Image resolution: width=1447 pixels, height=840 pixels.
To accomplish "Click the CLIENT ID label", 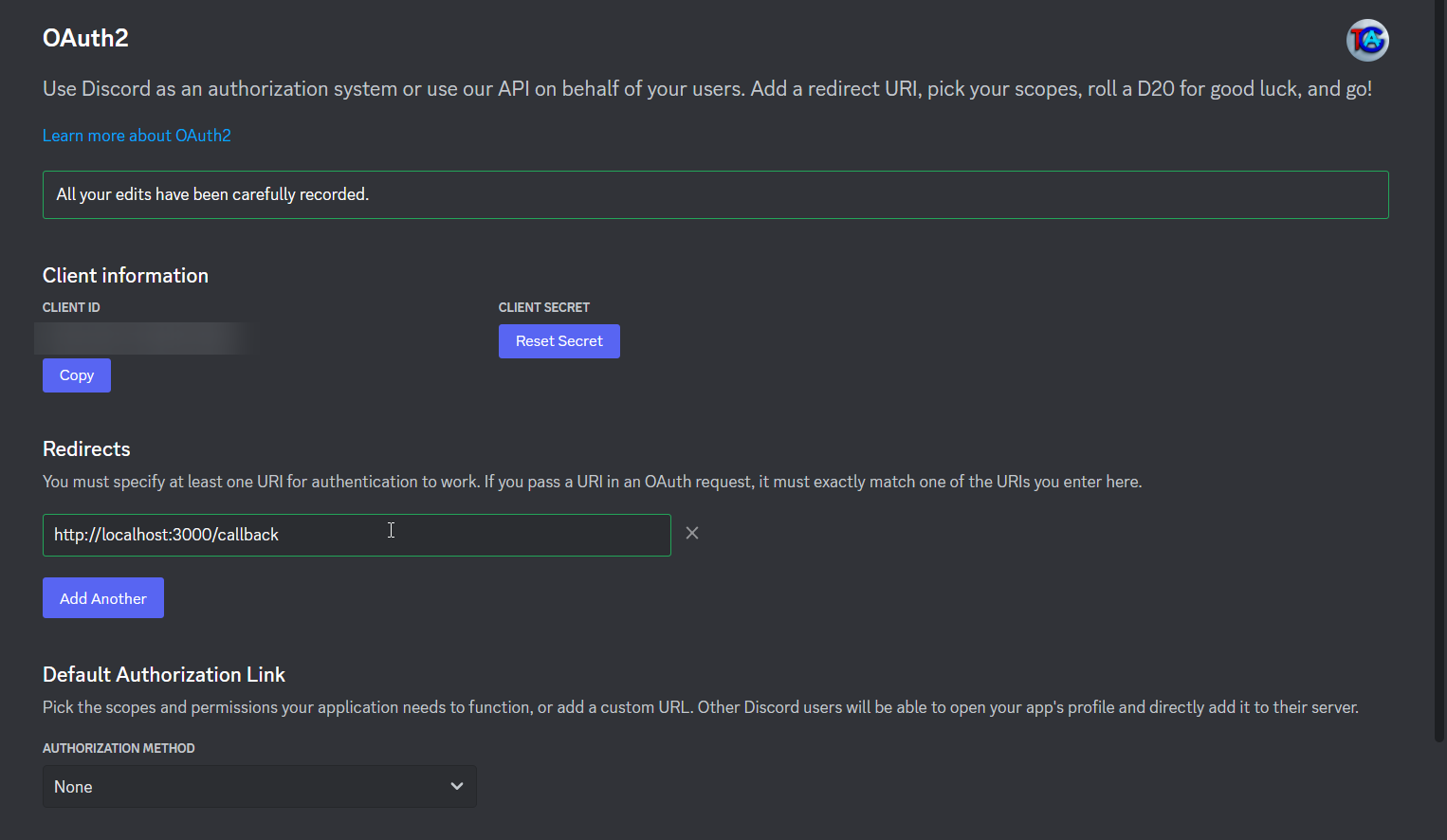I will pyautogui.click(x=71, y=307).
